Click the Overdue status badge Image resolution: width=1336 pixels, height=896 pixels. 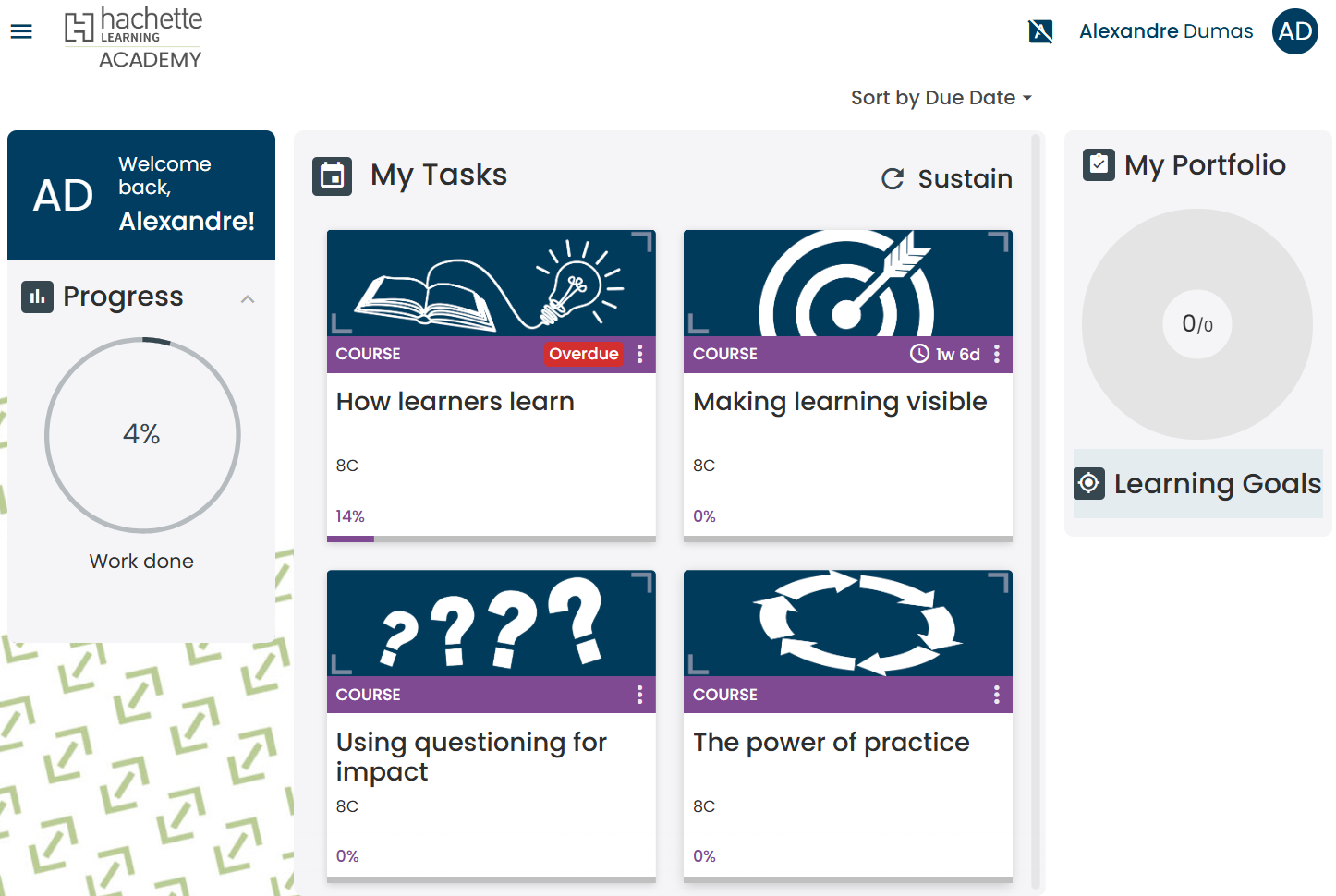(x=584, y=354)
